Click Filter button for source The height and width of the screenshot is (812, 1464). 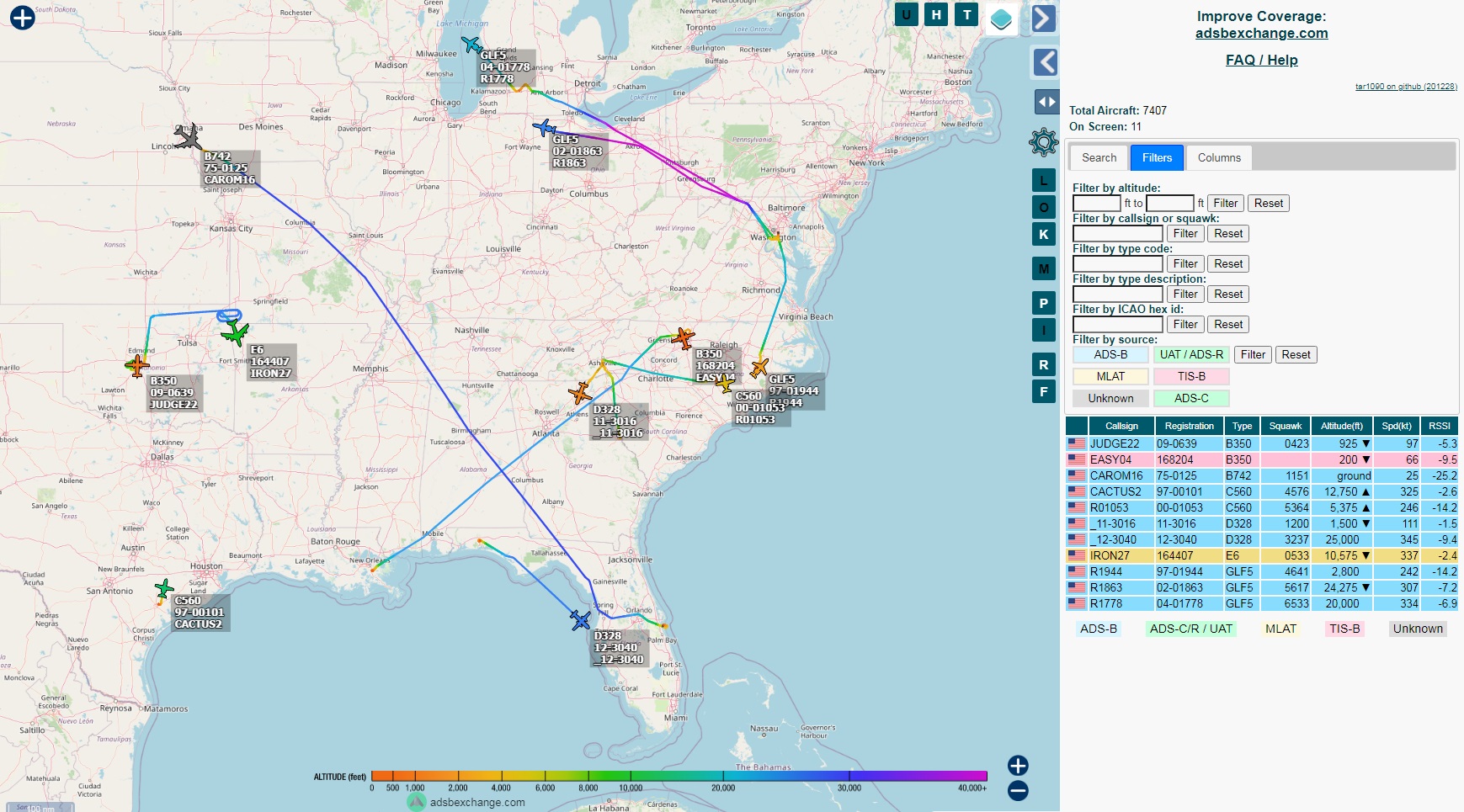point(1253,355)
